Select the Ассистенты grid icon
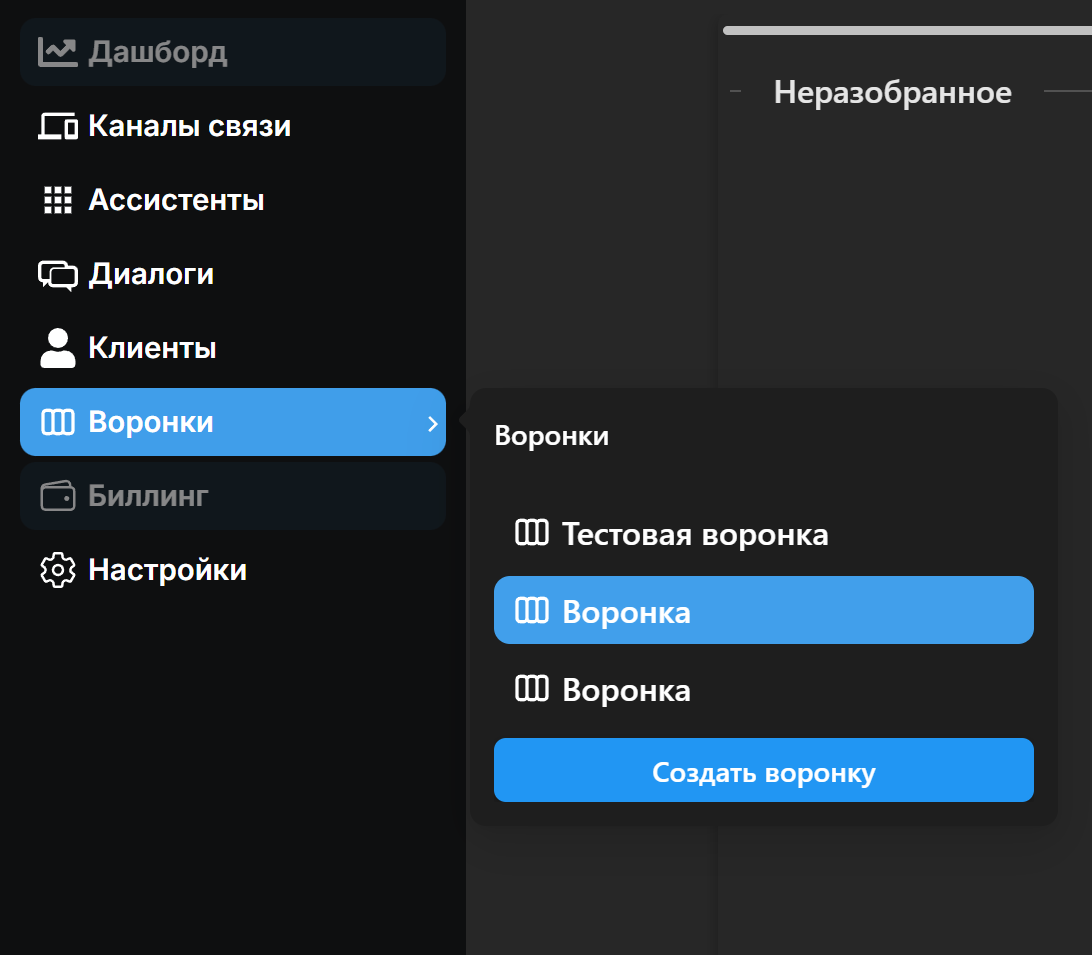The image size is (1092, 955). click(x=58, y=200)
